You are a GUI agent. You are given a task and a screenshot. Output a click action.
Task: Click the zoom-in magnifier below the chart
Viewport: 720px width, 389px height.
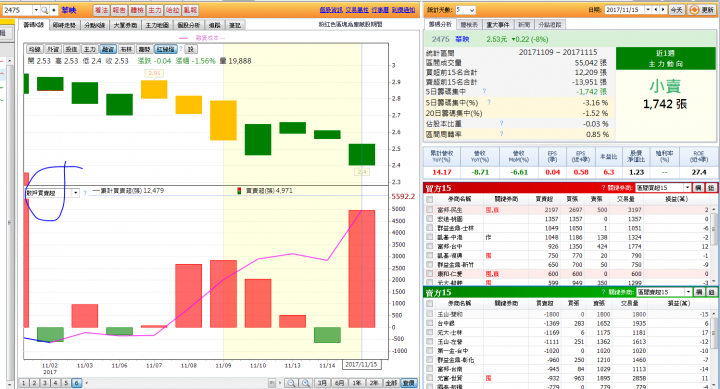point(306,383)
